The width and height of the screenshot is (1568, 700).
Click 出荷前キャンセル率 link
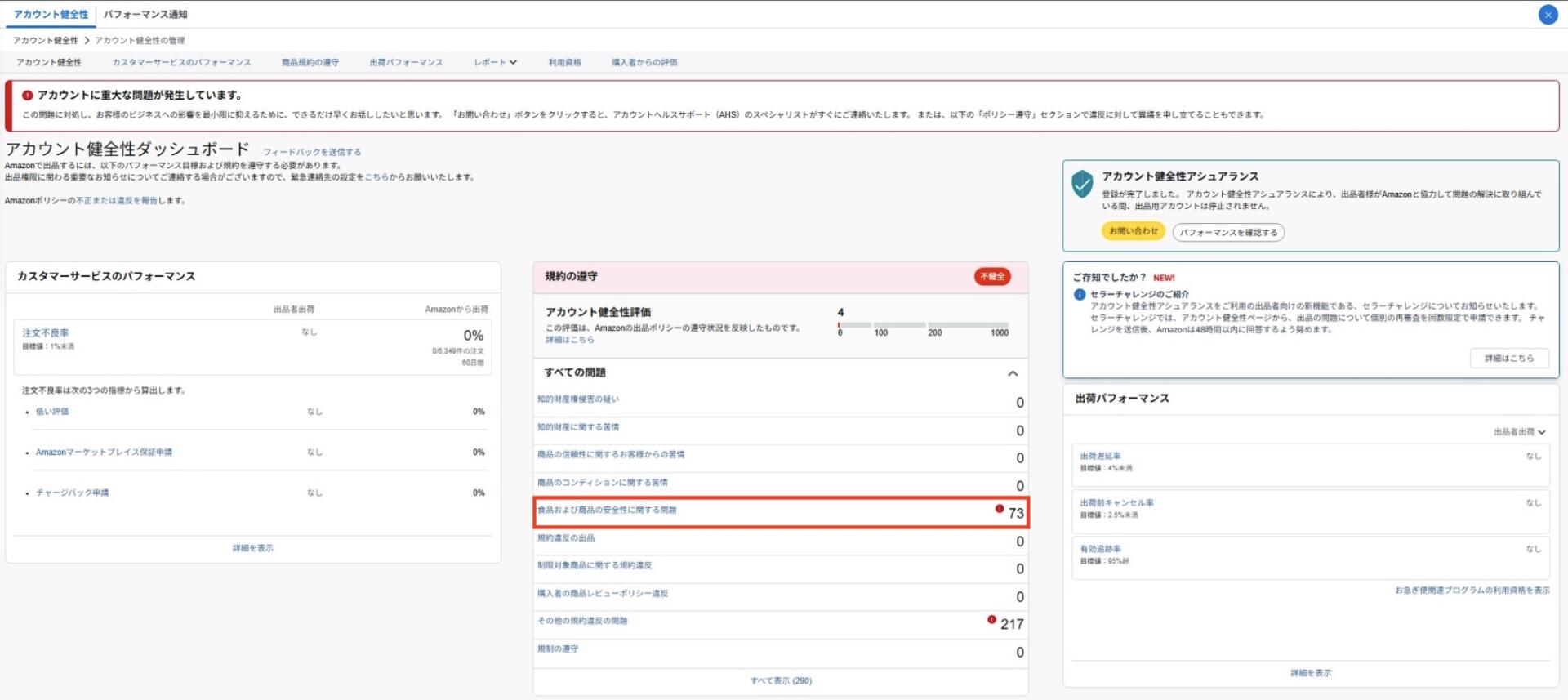pos(1116,503)
